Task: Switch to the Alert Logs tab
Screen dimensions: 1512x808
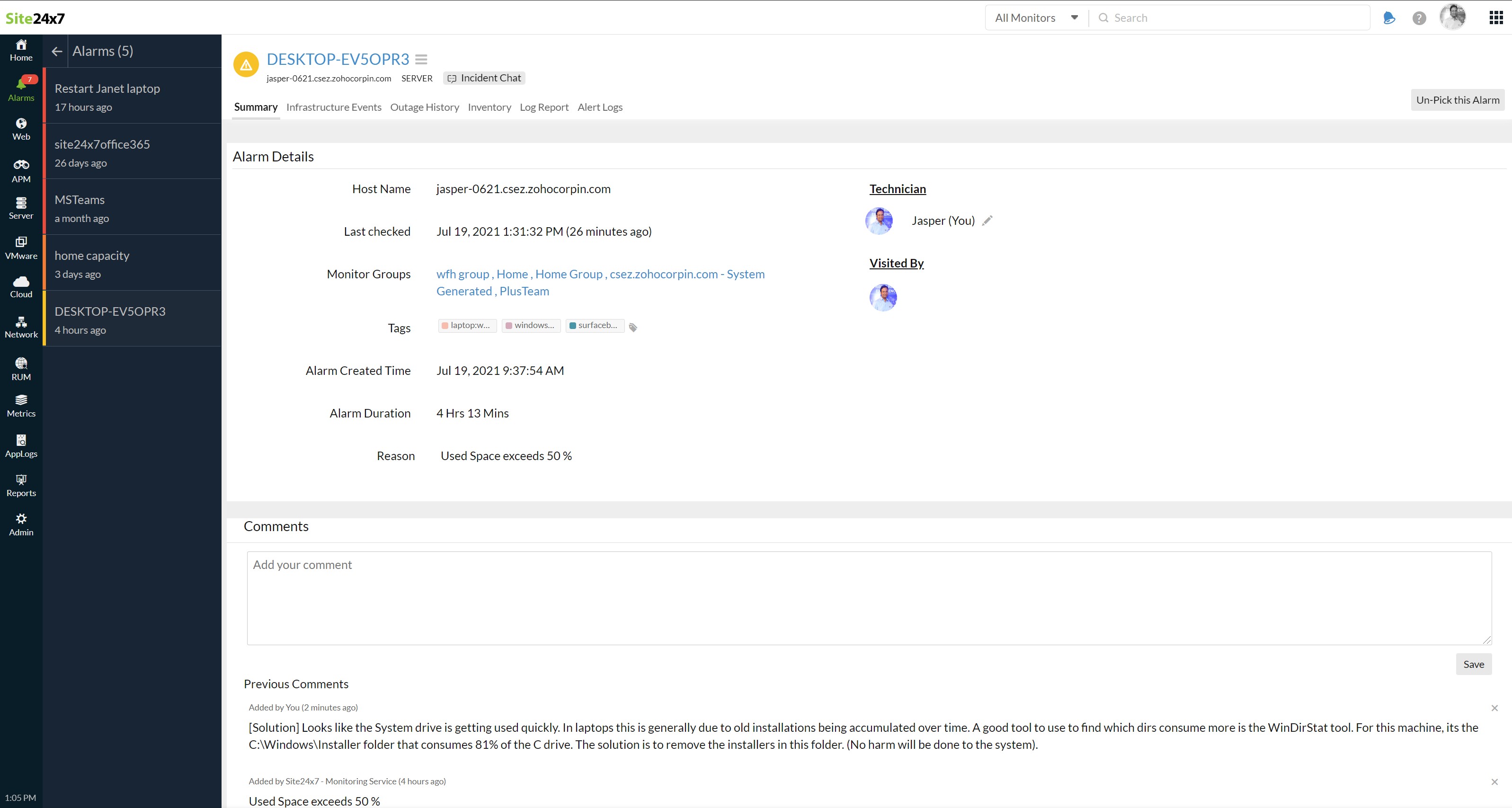Action: (599, 107)
